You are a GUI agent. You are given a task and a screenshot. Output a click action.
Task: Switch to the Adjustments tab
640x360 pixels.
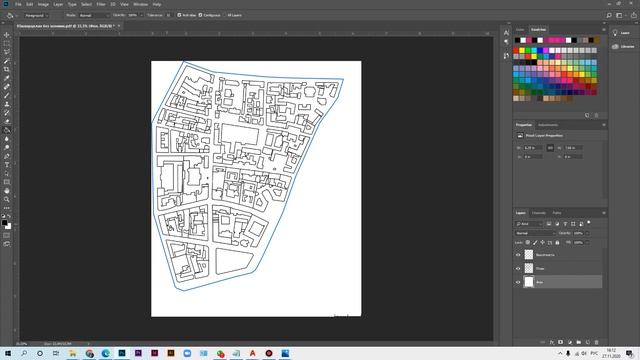[x=548, y=125]
